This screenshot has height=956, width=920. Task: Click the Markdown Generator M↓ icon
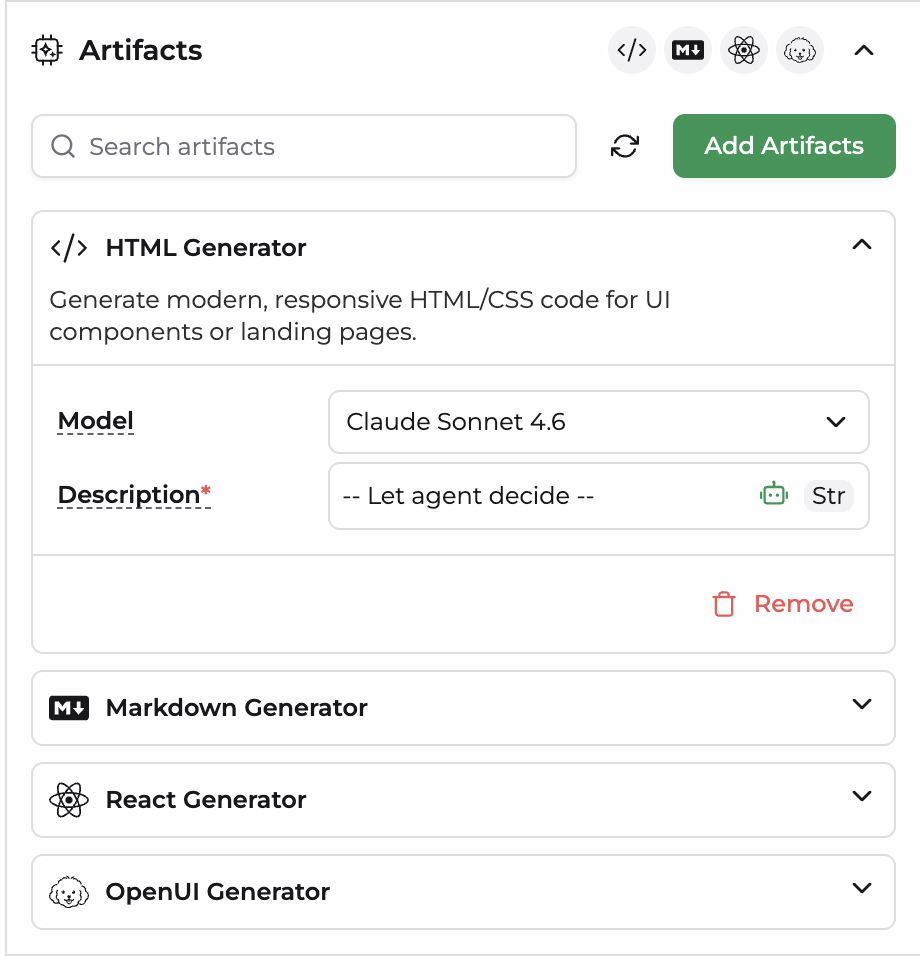[x=69, y=708]
